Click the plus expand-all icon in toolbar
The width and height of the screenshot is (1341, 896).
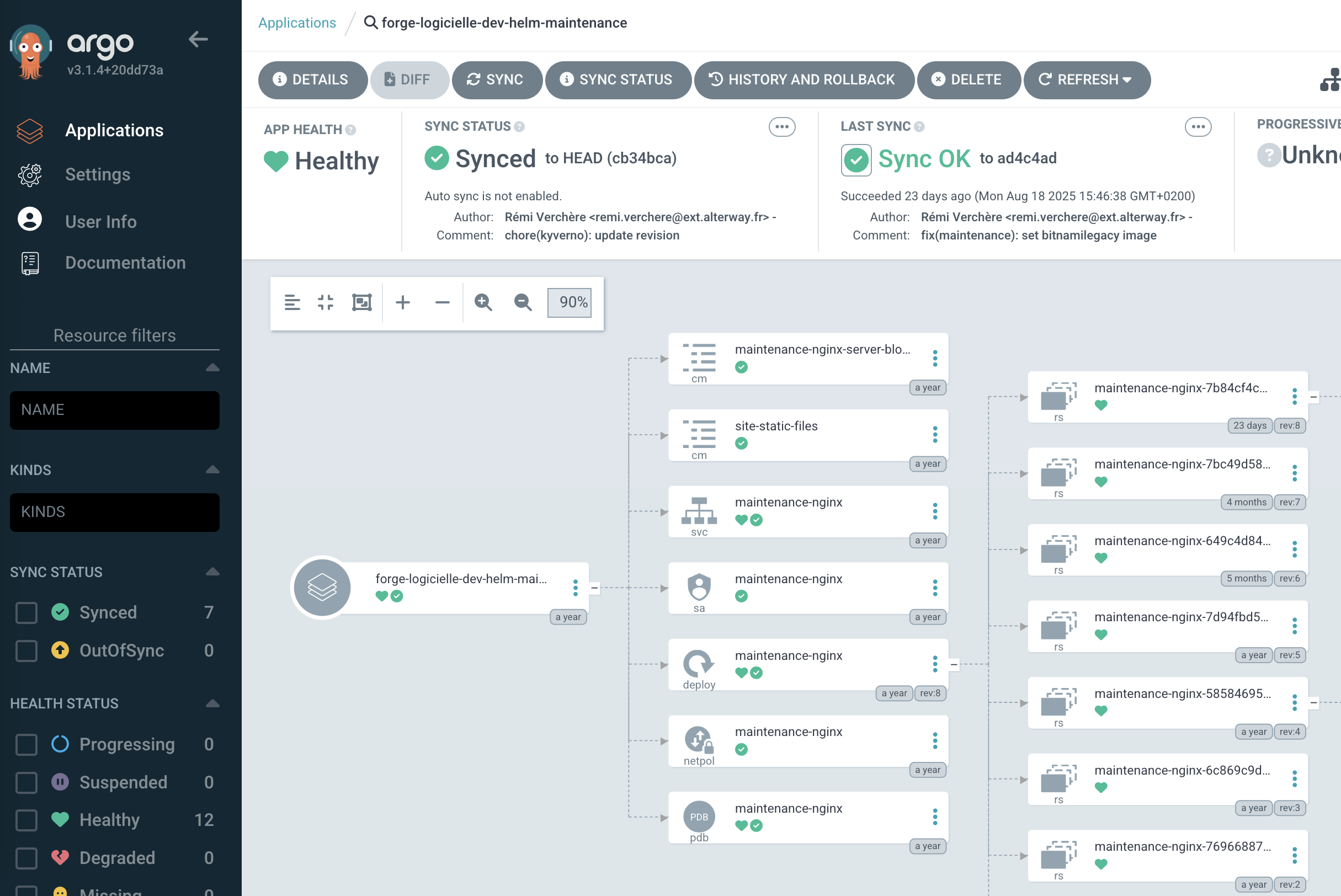(402, 302)
